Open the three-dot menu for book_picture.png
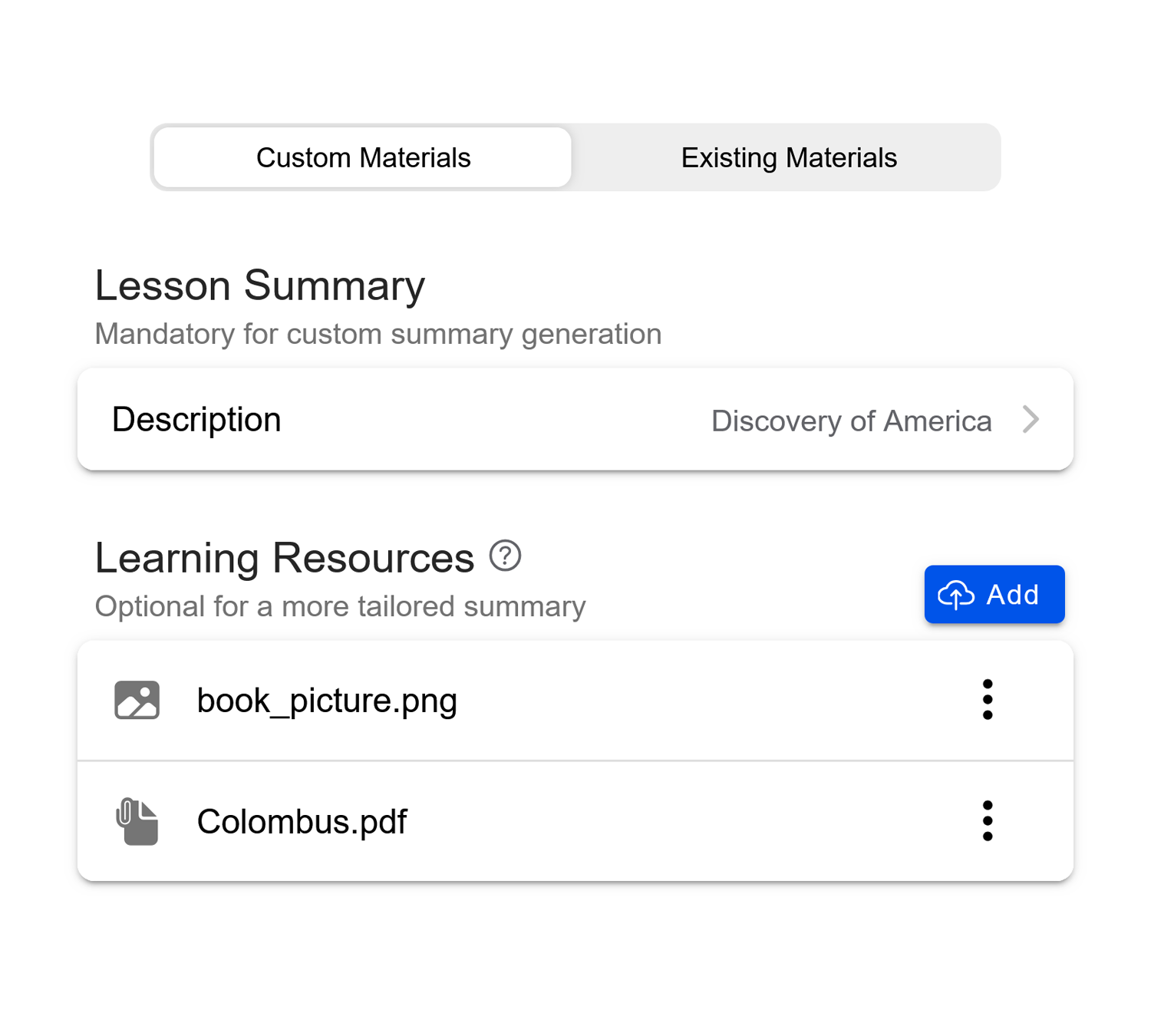This screenshot has height=1036, width=1151. pos(988,699)
